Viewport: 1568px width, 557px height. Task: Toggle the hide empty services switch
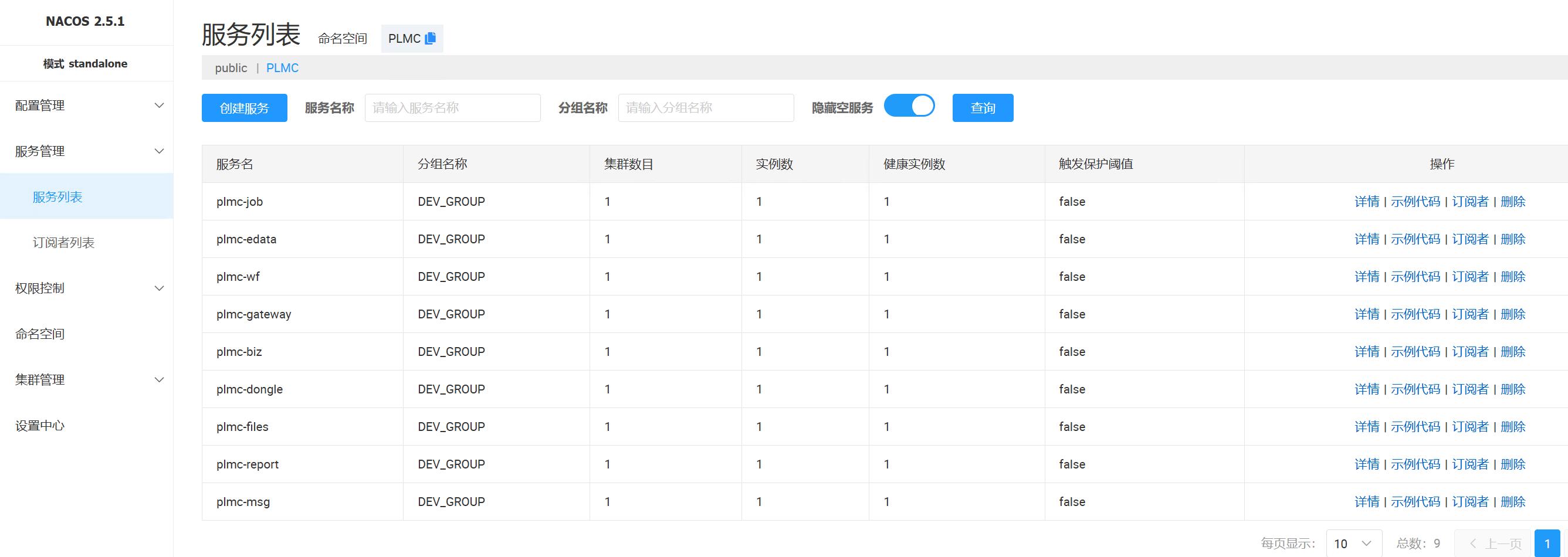point(909,106)
